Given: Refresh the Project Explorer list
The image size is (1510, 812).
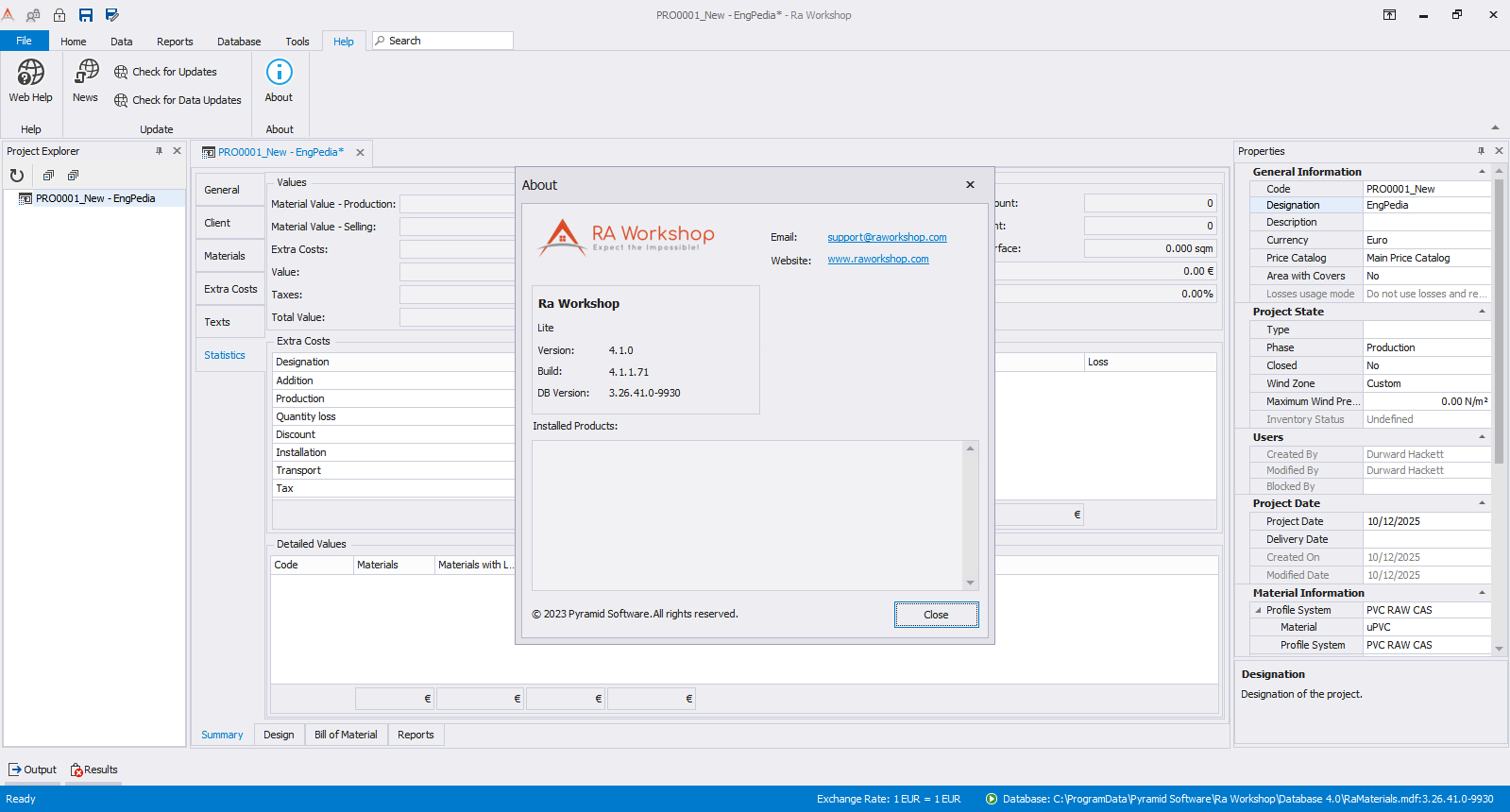Looking at the screenshot, I should [17, 176].
